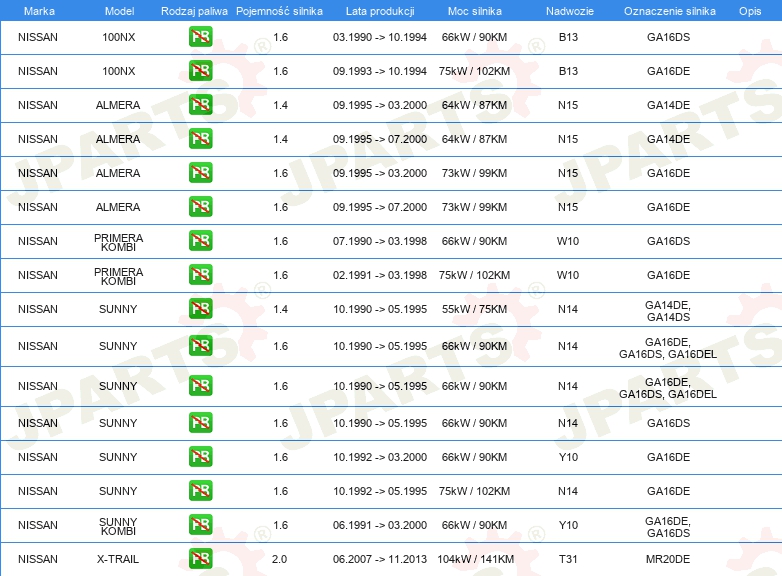Screen dimensions: 782x576
Task: Click the N14 body code in the SUNNY 1.4 row
Action: point(568,309)
